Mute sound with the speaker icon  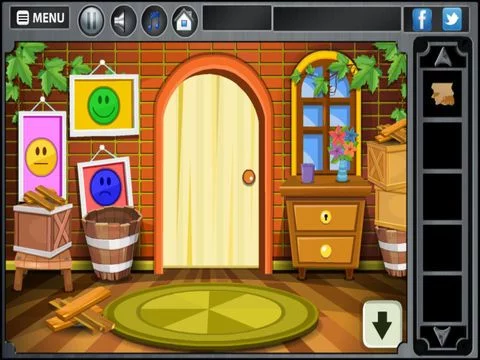pyautogui.click(x=122, y=21)
